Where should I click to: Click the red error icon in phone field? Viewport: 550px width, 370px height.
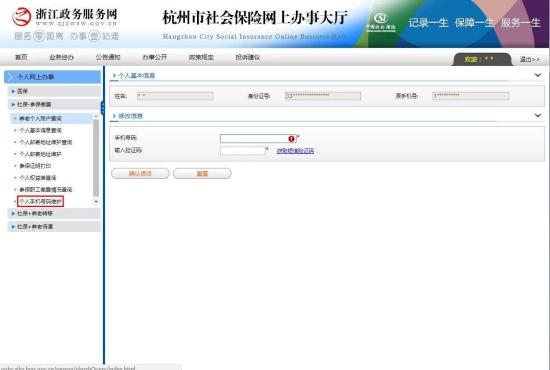click(291, 139)
